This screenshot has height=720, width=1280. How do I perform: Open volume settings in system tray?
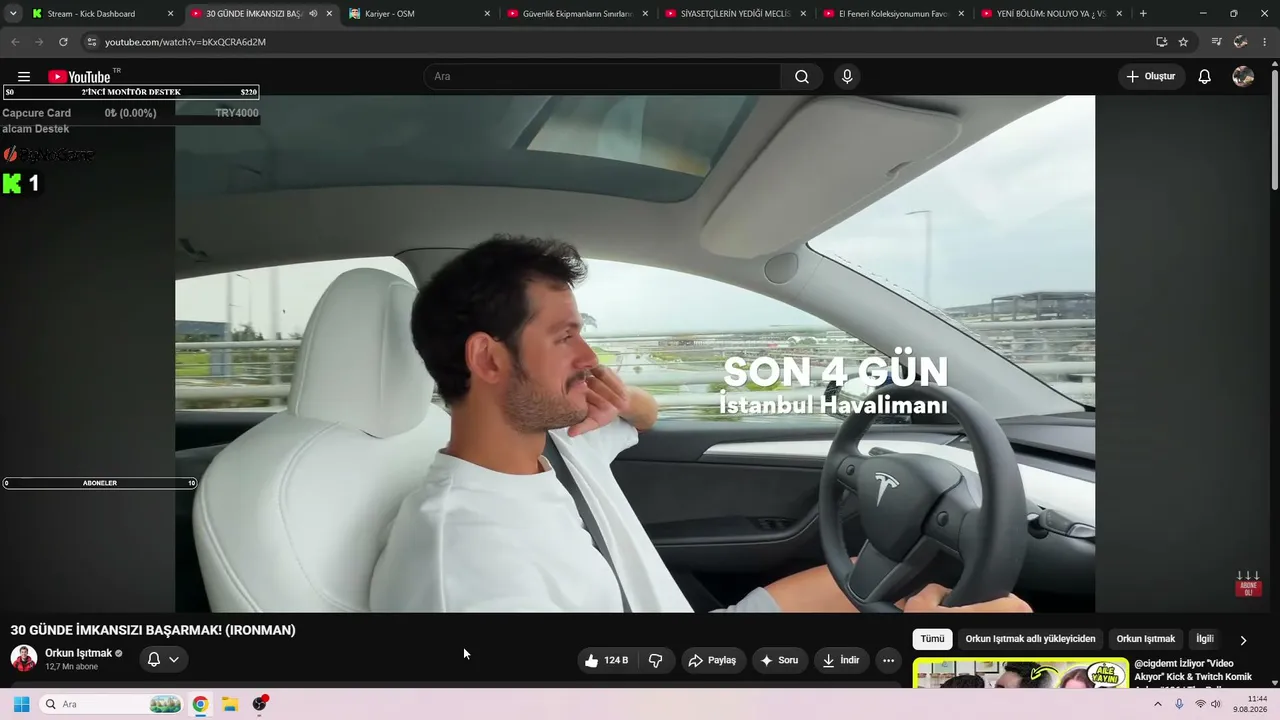[1216, 704]
